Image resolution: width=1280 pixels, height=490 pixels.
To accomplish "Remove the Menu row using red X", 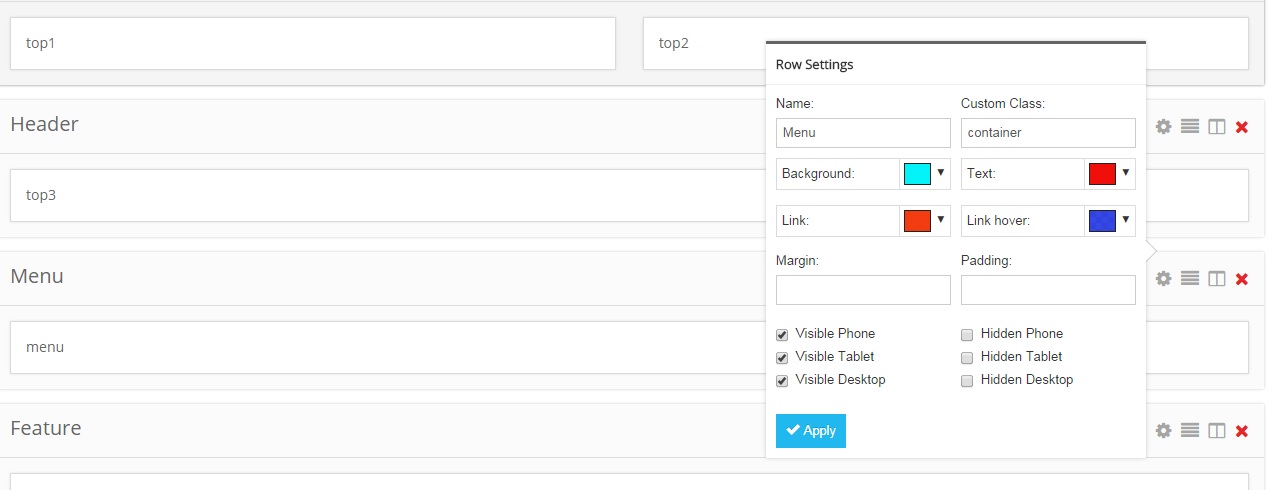I will click(x=1242, y=279).
